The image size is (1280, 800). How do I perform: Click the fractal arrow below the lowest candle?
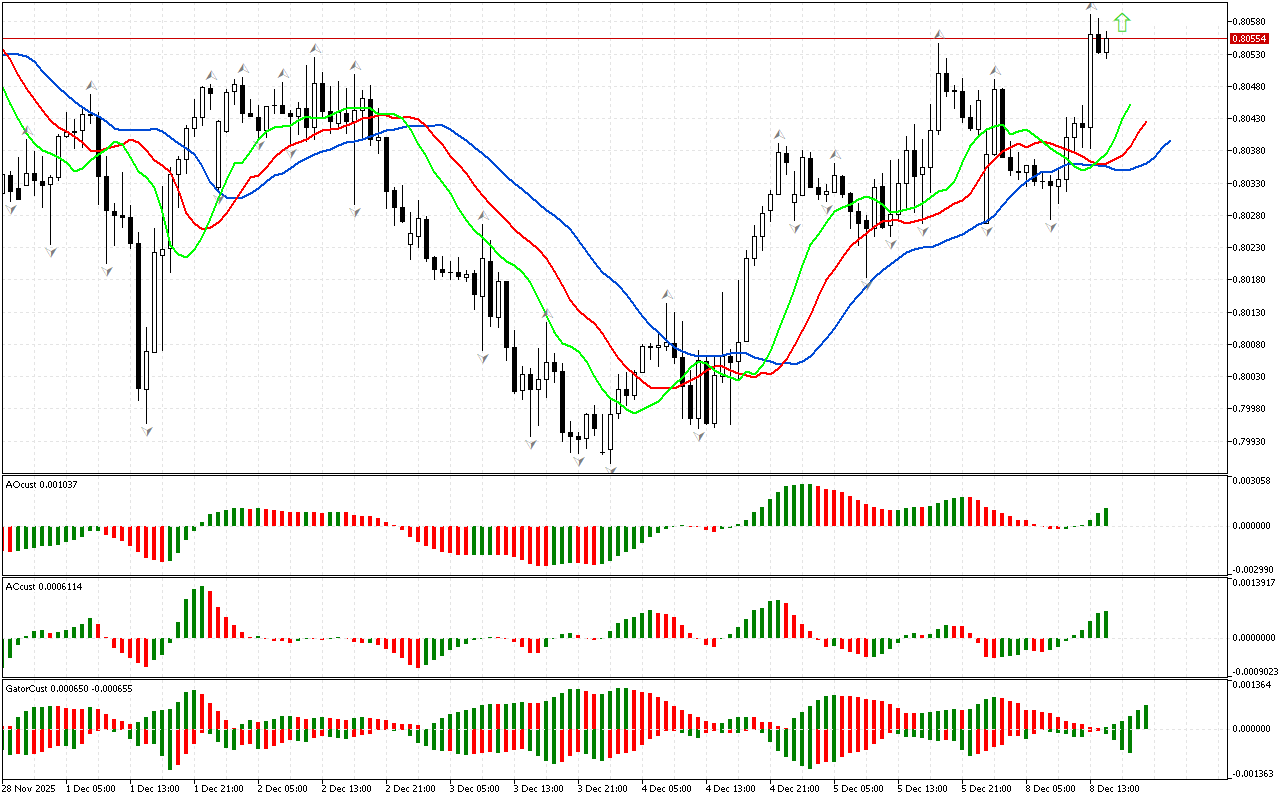(610, 468)
